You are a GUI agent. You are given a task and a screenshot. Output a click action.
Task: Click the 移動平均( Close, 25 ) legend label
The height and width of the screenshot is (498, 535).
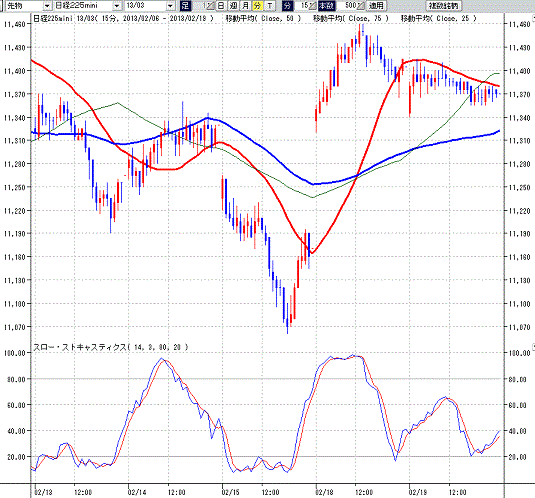coord(438,18)
